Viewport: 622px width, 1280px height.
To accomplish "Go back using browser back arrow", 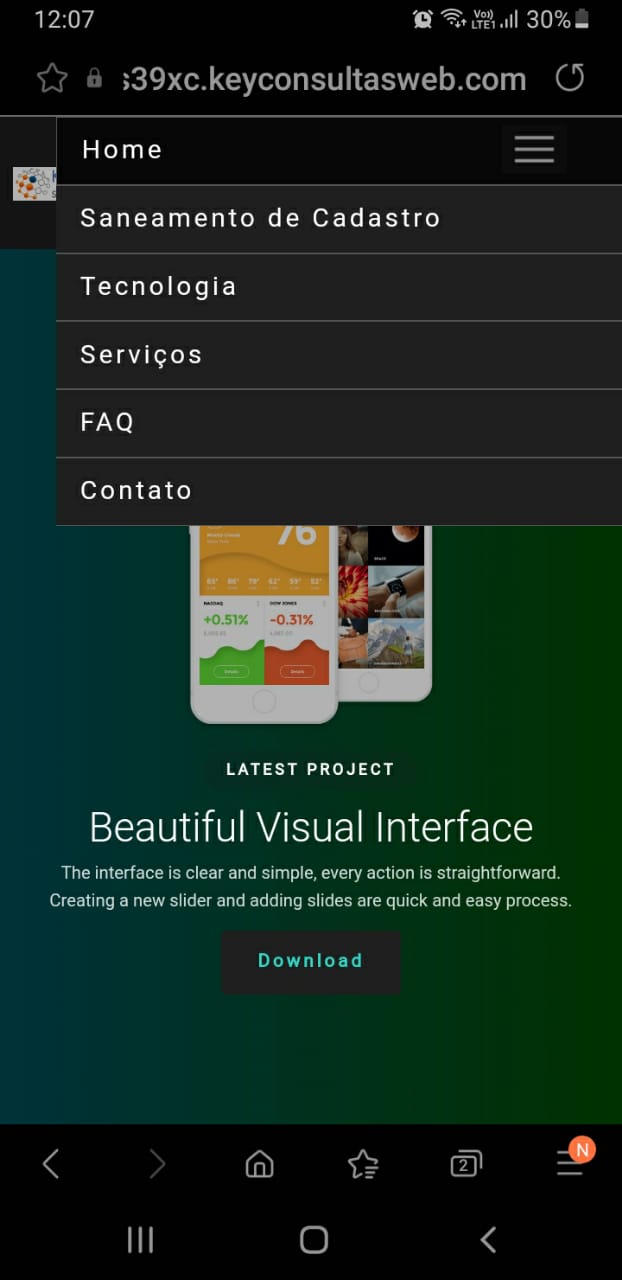I will [x=51, y=1164].
